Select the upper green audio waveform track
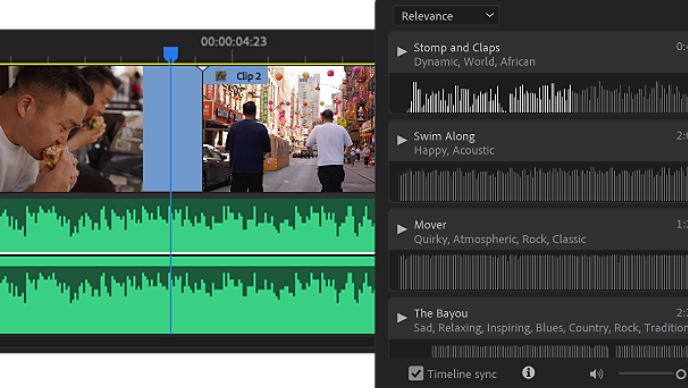 (187, 225)
